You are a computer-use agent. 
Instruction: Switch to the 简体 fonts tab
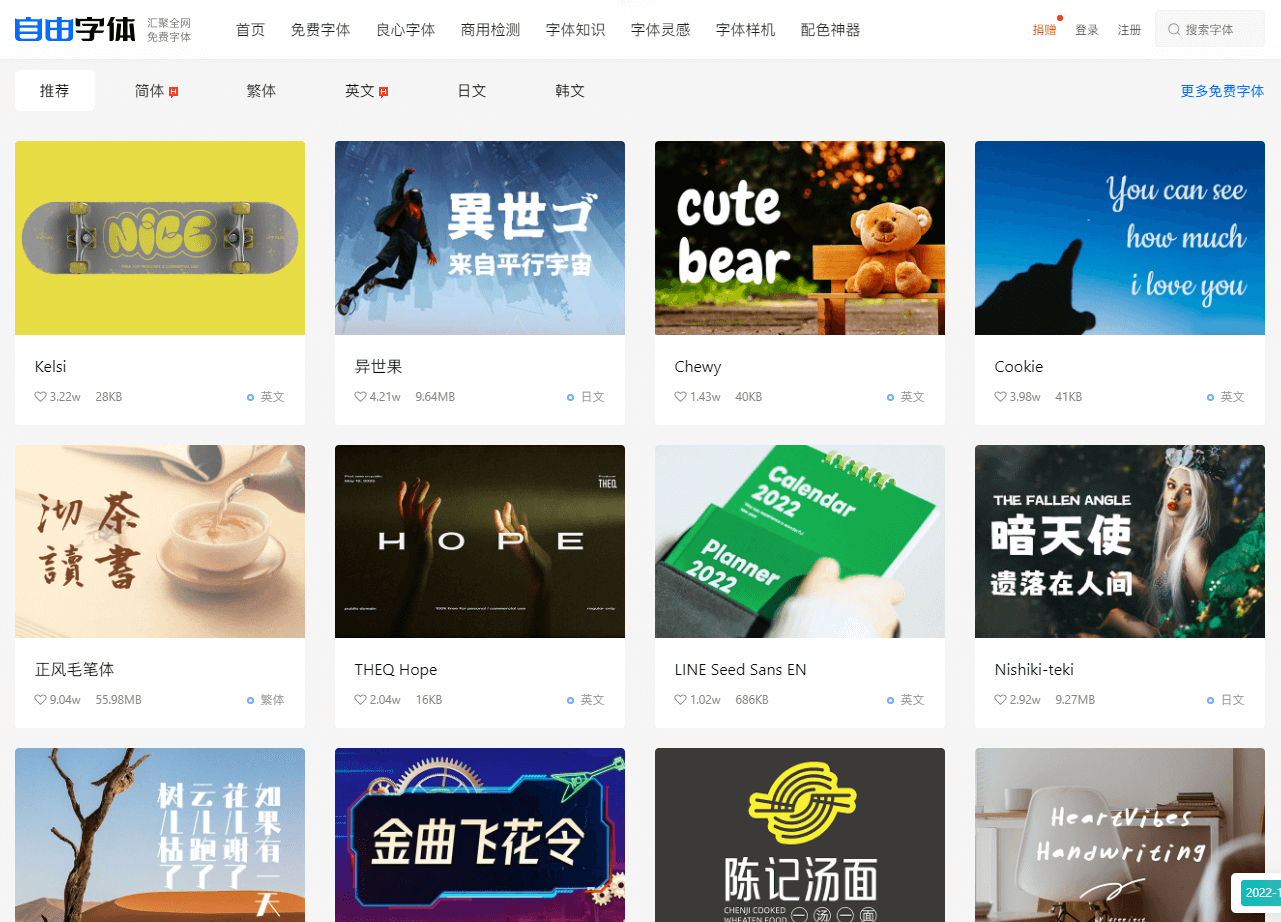click(x=150, y=91)
